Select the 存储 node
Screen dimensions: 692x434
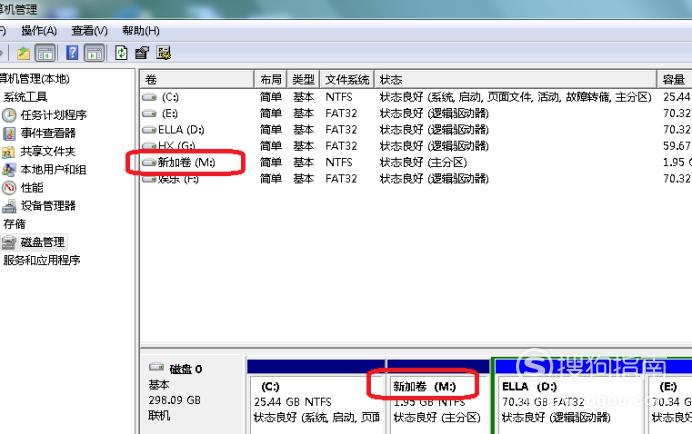click(15, 224)
